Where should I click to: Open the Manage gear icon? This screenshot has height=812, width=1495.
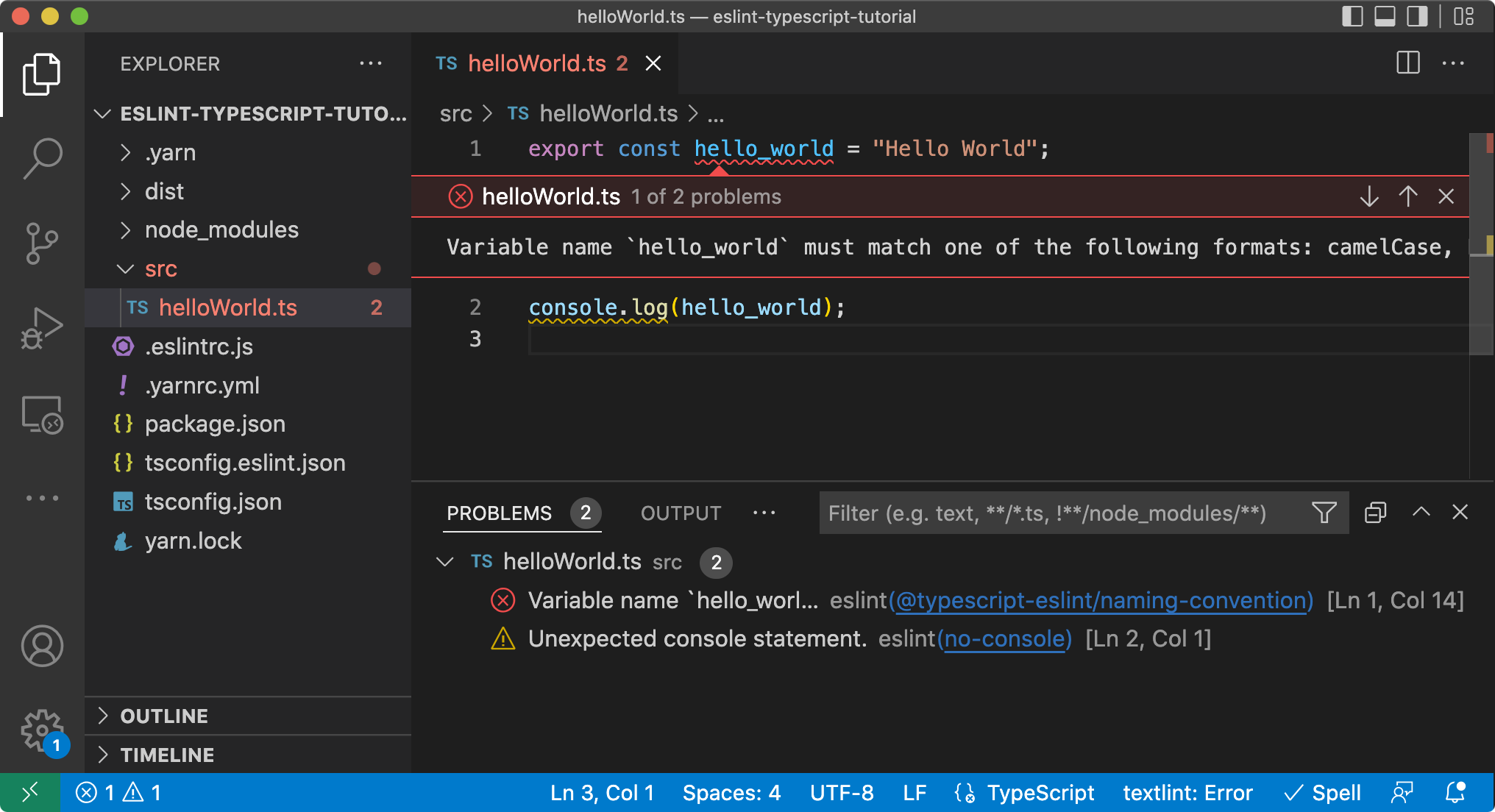tap(42, 731)
